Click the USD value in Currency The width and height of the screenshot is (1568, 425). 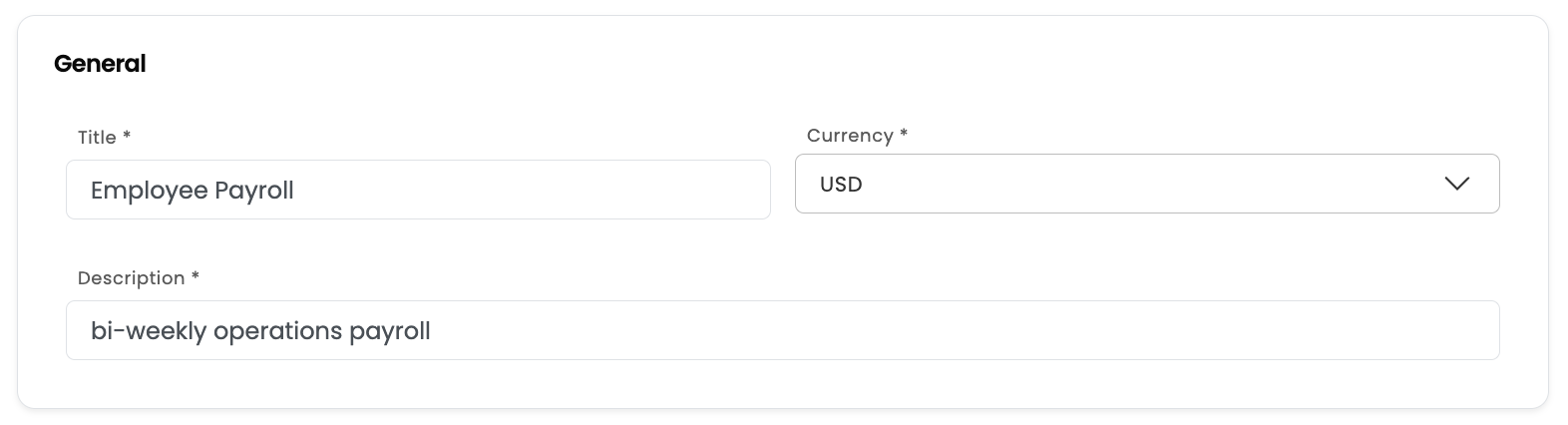841,185
